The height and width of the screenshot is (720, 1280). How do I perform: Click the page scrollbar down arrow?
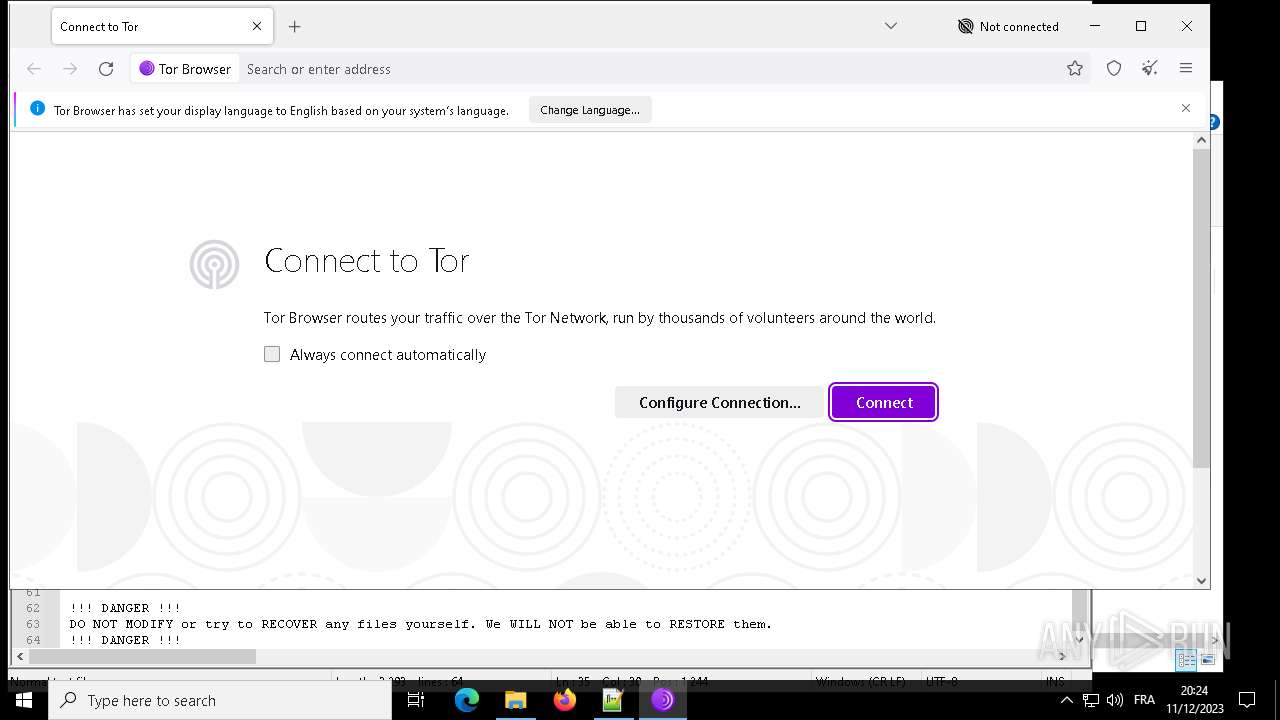tap(1202, 580)
